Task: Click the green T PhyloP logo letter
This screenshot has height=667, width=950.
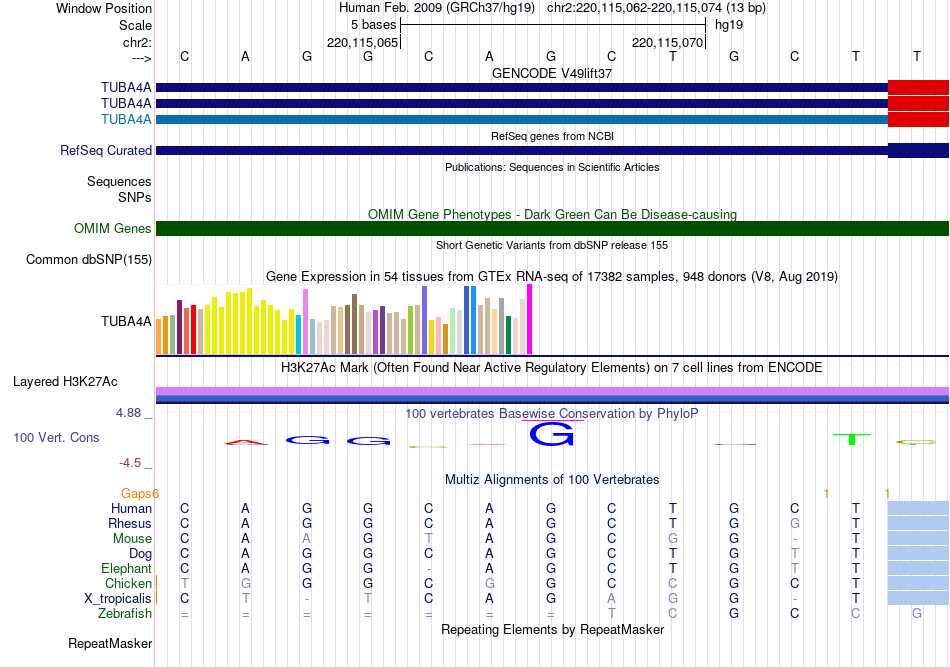Action: pyautogui.click(x=852, y=439)
